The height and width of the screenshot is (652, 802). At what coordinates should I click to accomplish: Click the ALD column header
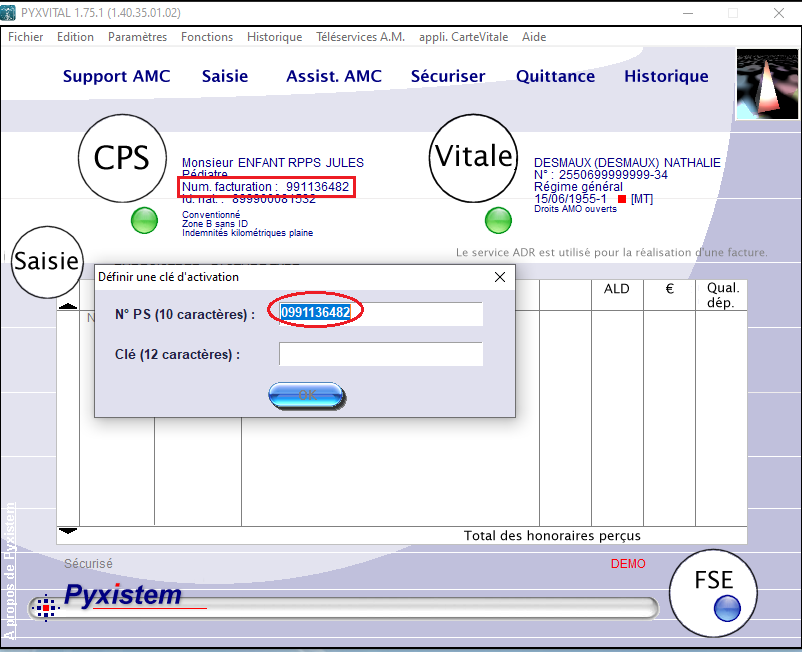point(617,289)
